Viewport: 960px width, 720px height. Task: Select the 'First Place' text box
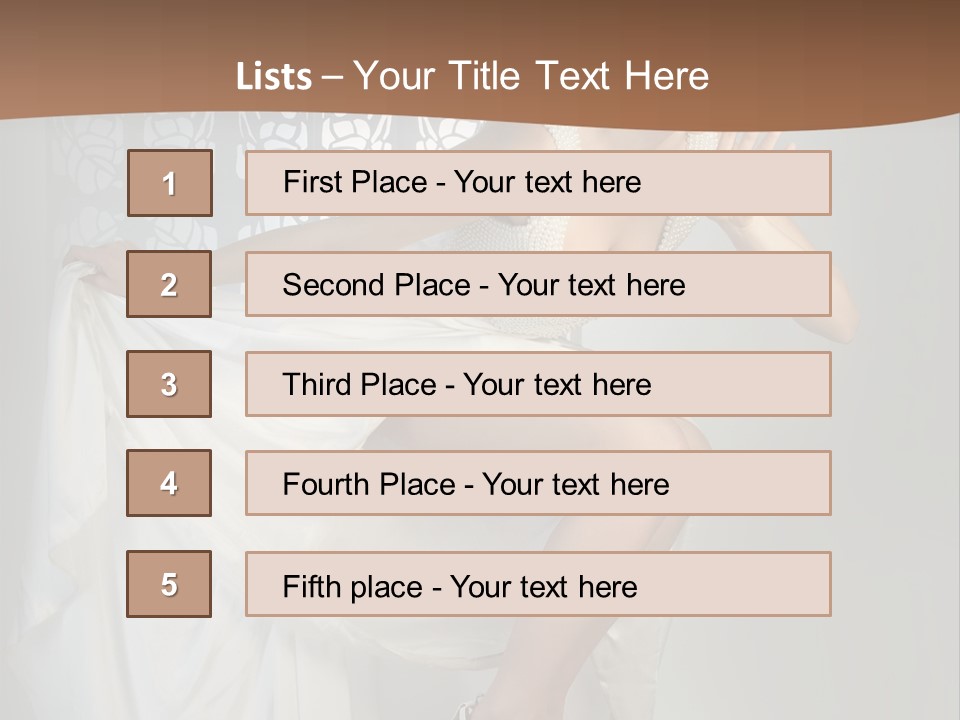click(x=538, y=183)
